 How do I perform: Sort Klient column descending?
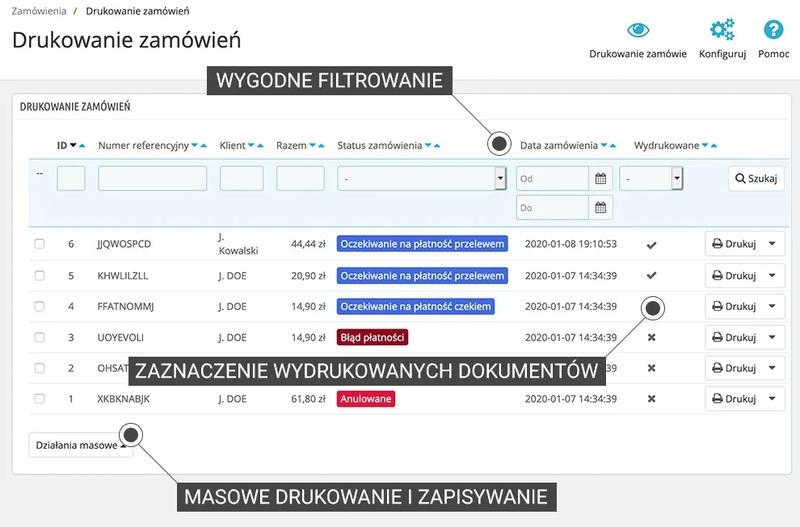tap(251, 145)
